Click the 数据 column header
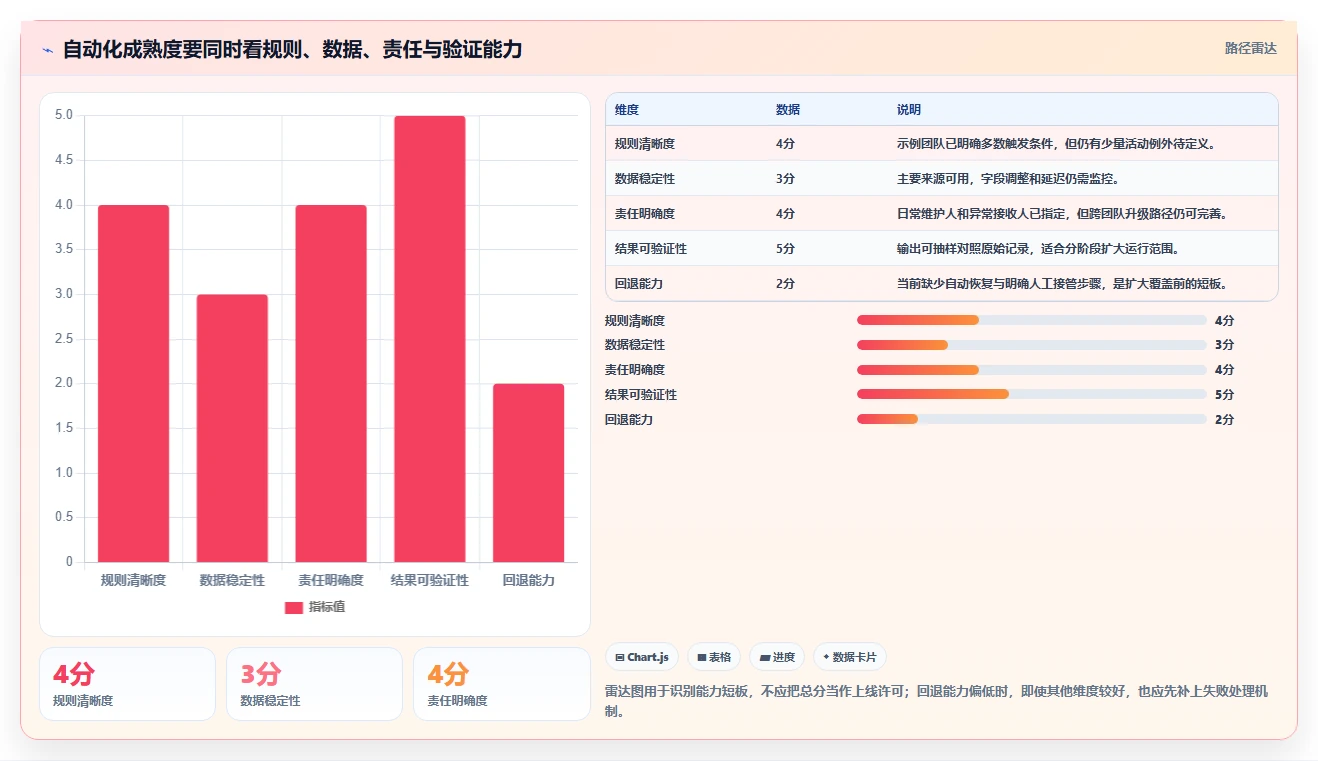 coord(788,110)
